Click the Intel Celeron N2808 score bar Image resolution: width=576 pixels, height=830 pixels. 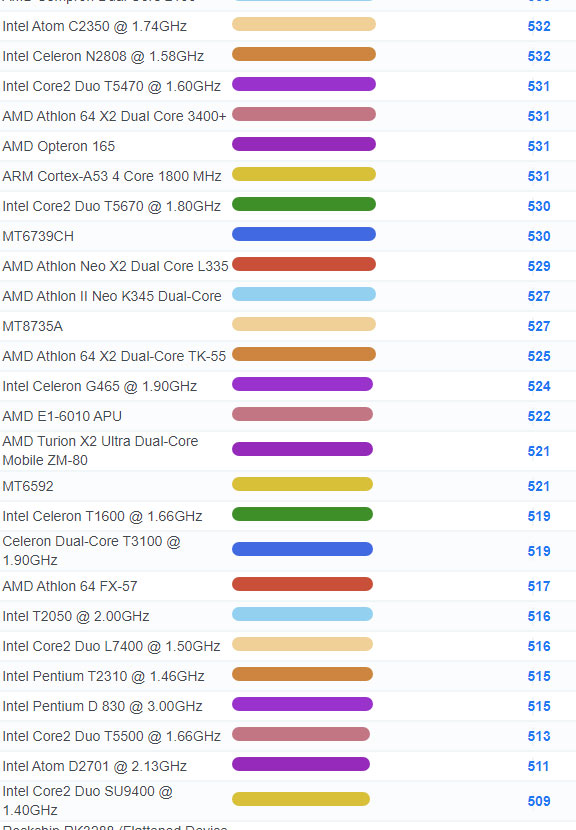tap(304, 55)
